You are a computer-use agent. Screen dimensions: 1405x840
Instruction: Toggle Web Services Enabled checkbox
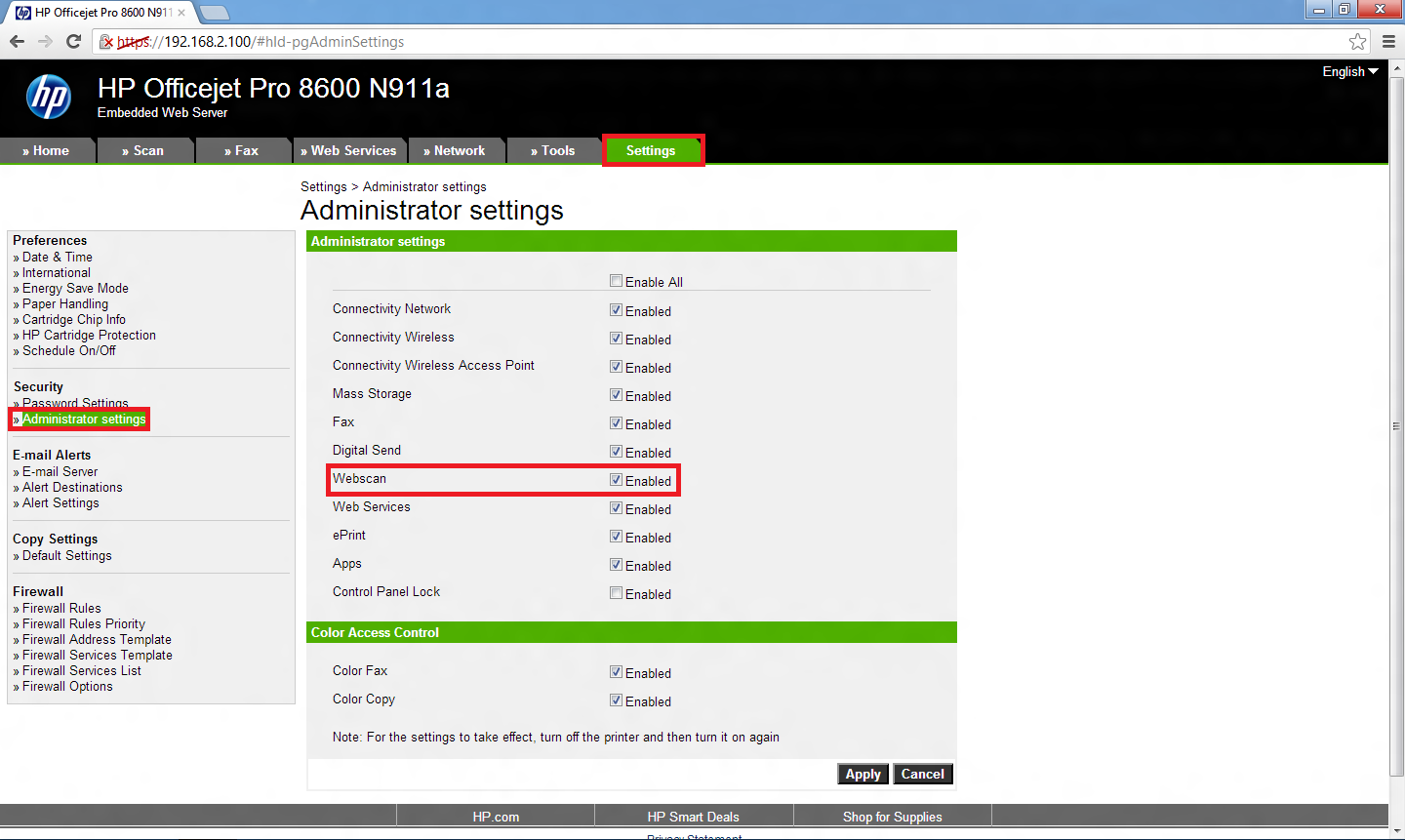[616, 508]
